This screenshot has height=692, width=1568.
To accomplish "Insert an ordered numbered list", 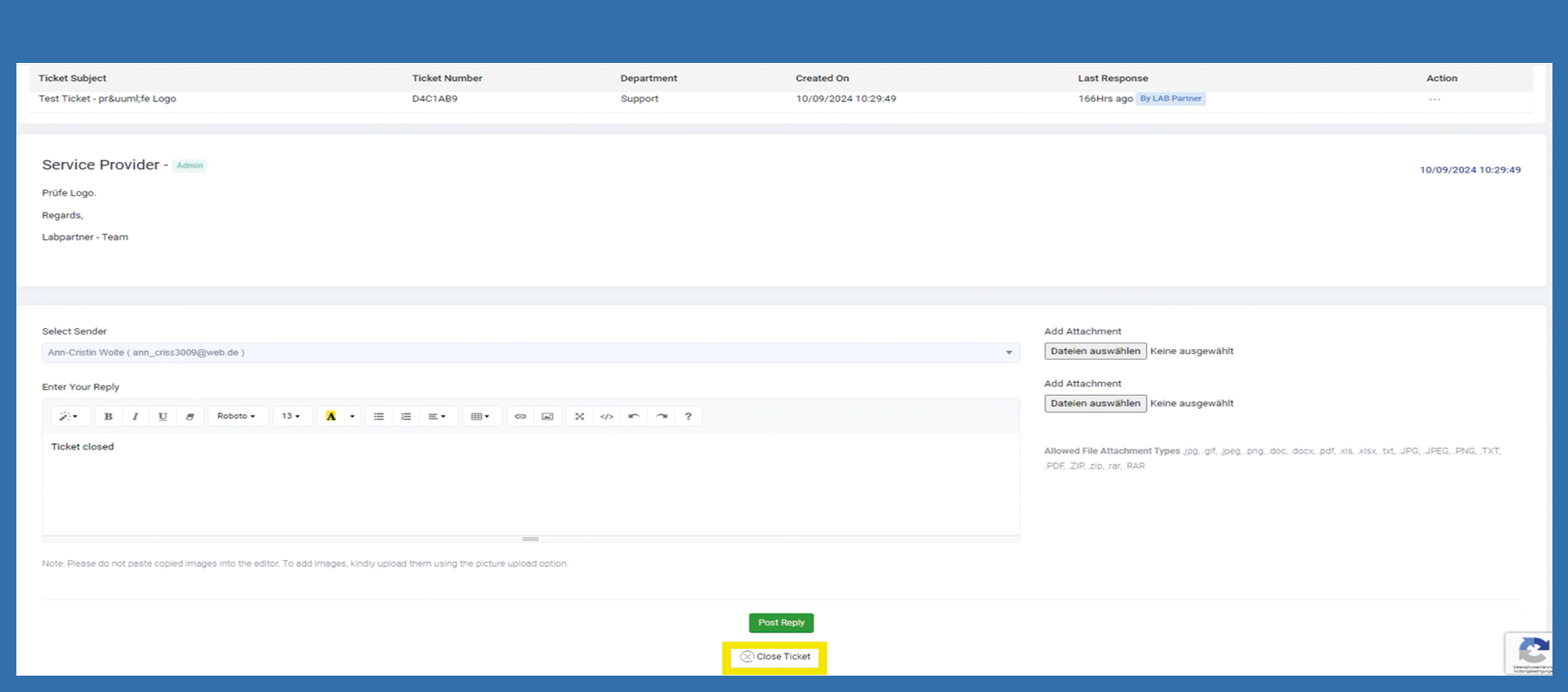I will [x=406, y=416].
